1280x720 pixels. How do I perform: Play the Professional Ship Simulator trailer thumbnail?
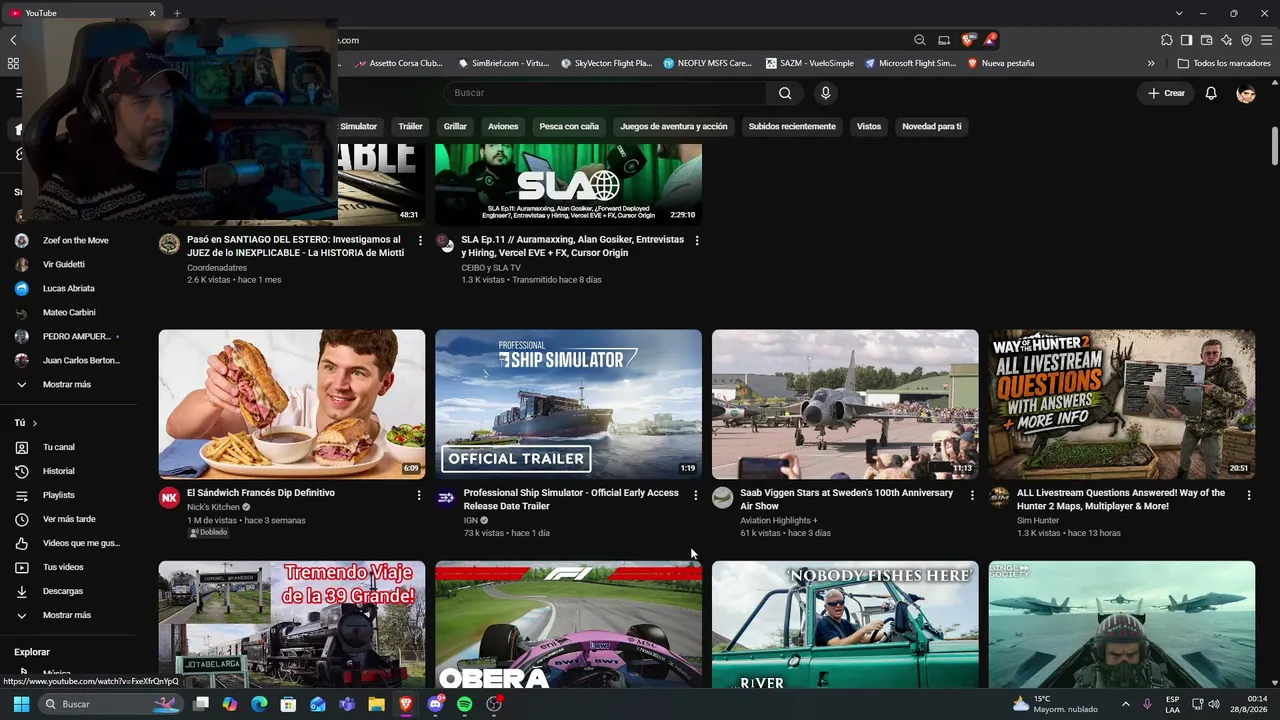[568, 404]
